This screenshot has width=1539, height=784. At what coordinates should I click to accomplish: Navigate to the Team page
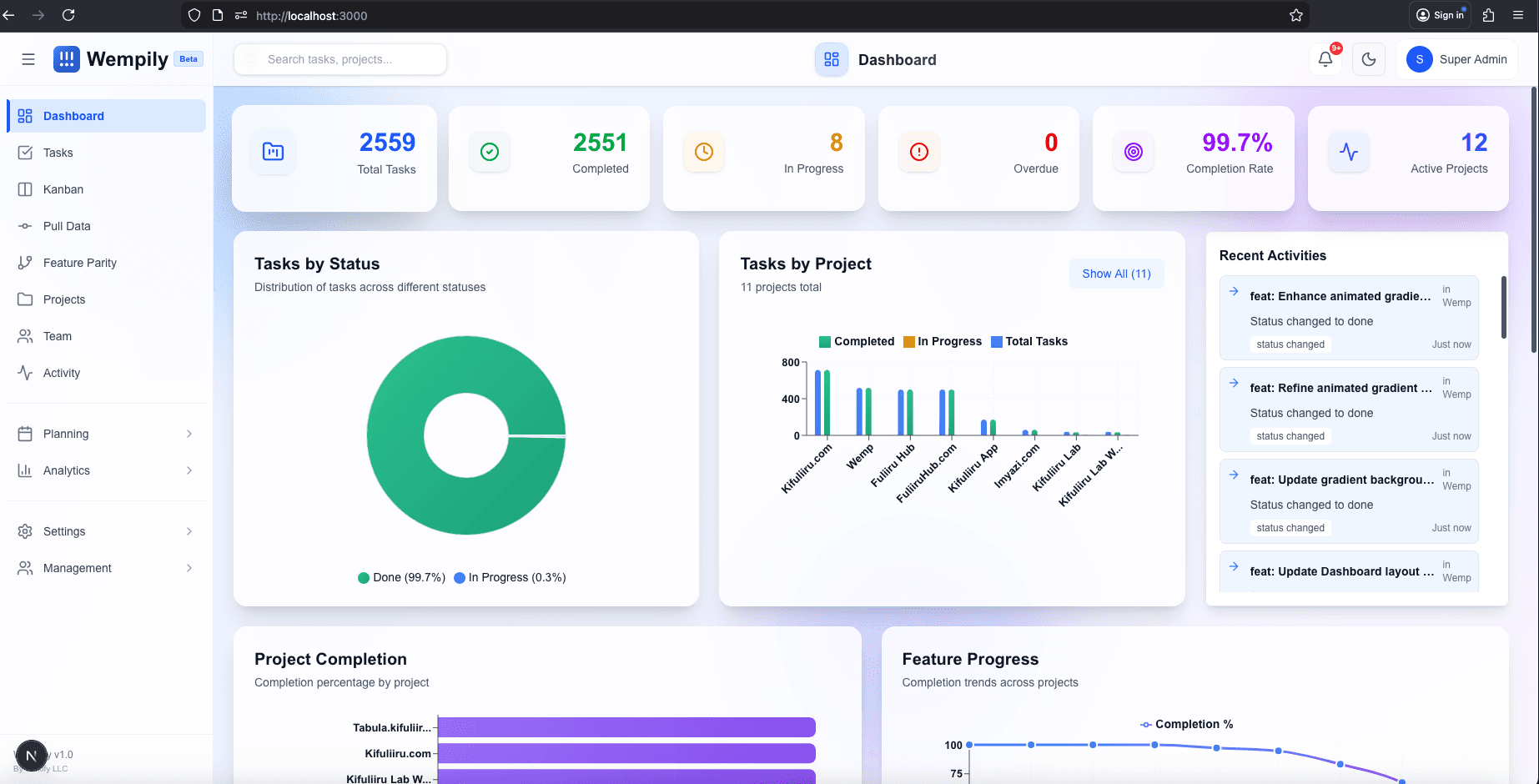point(58,336)
